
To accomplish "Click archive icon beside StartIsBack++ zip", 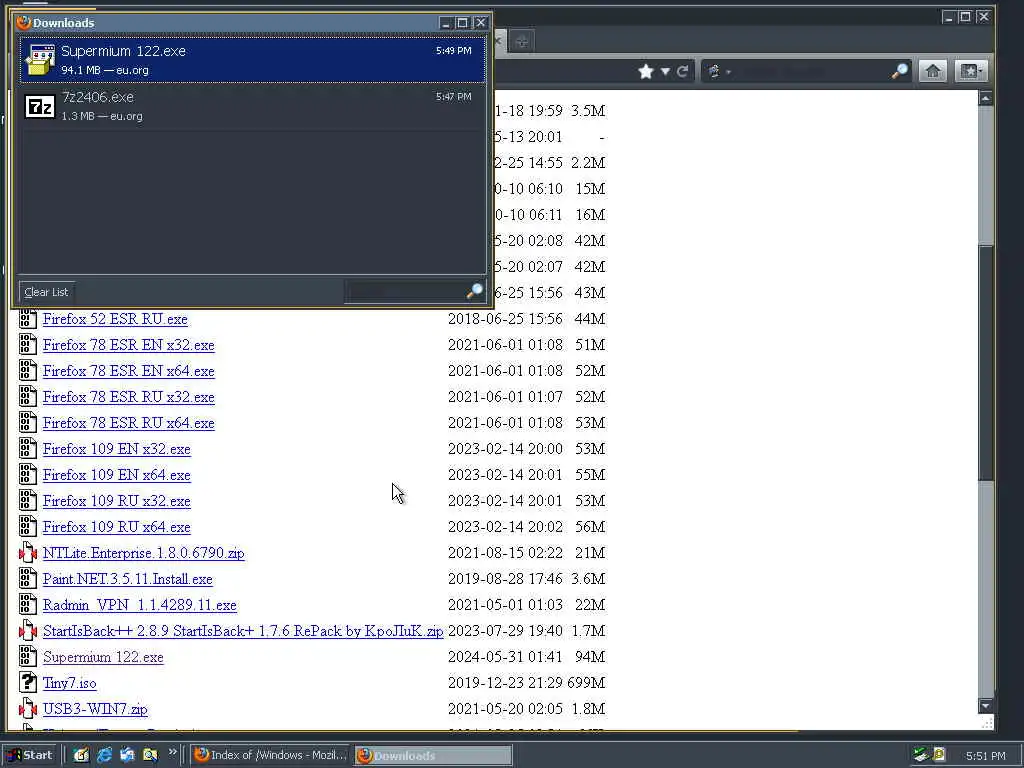I will point(27,631).
